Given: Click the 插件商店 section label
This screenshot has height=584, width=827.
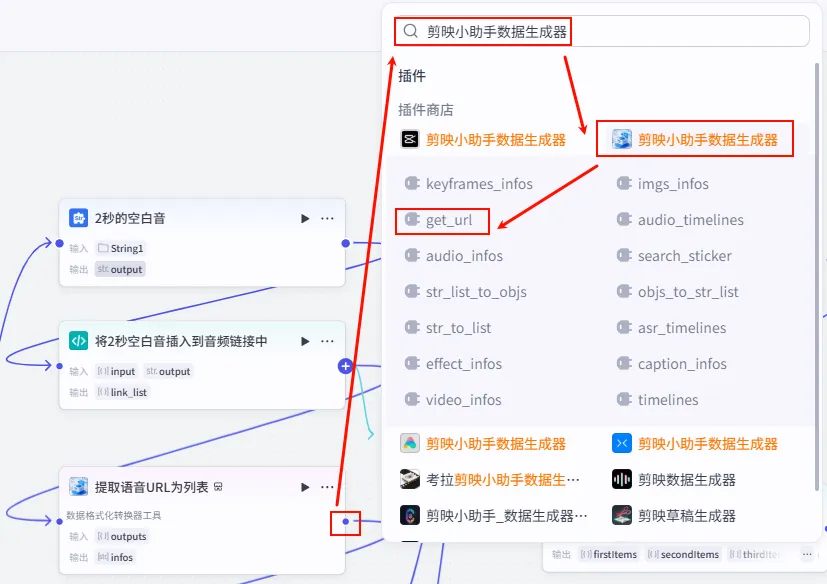Looking at the screenshot, I should pos(426,110).
